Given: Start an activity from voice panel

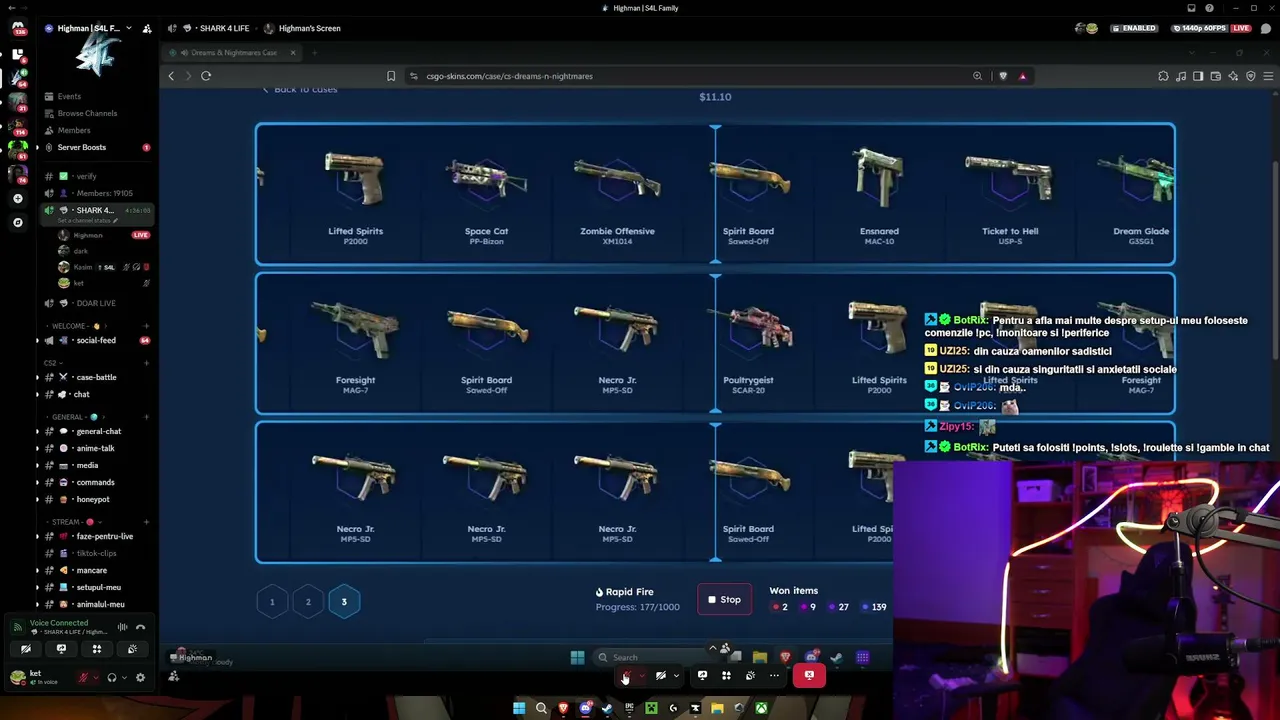Looking at the screenshot, I should pos(97,649).
